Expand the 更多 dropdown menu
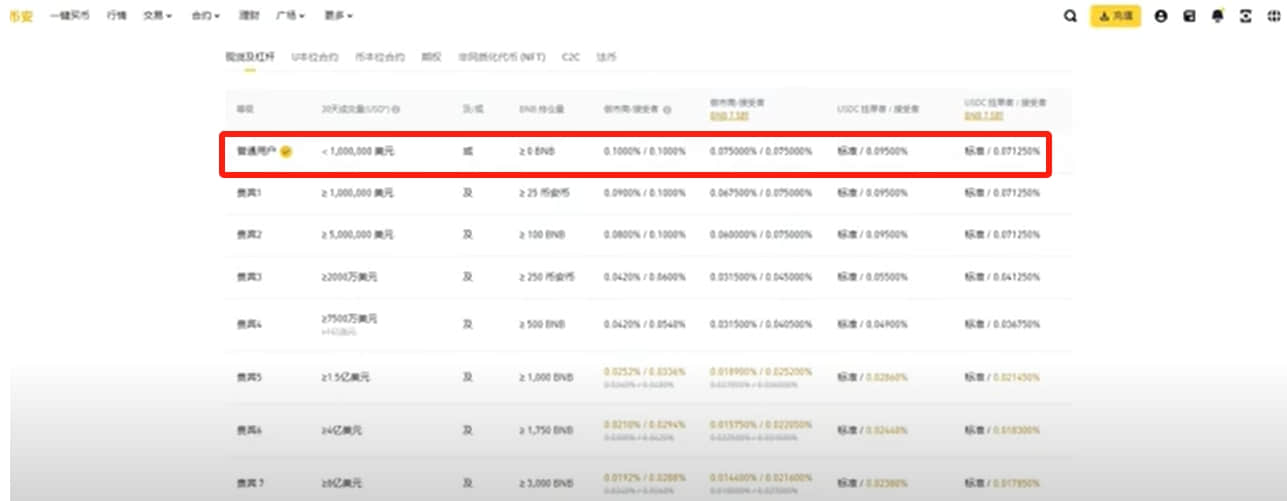This screenshot has height=501, width=1287. pos(339,16)
